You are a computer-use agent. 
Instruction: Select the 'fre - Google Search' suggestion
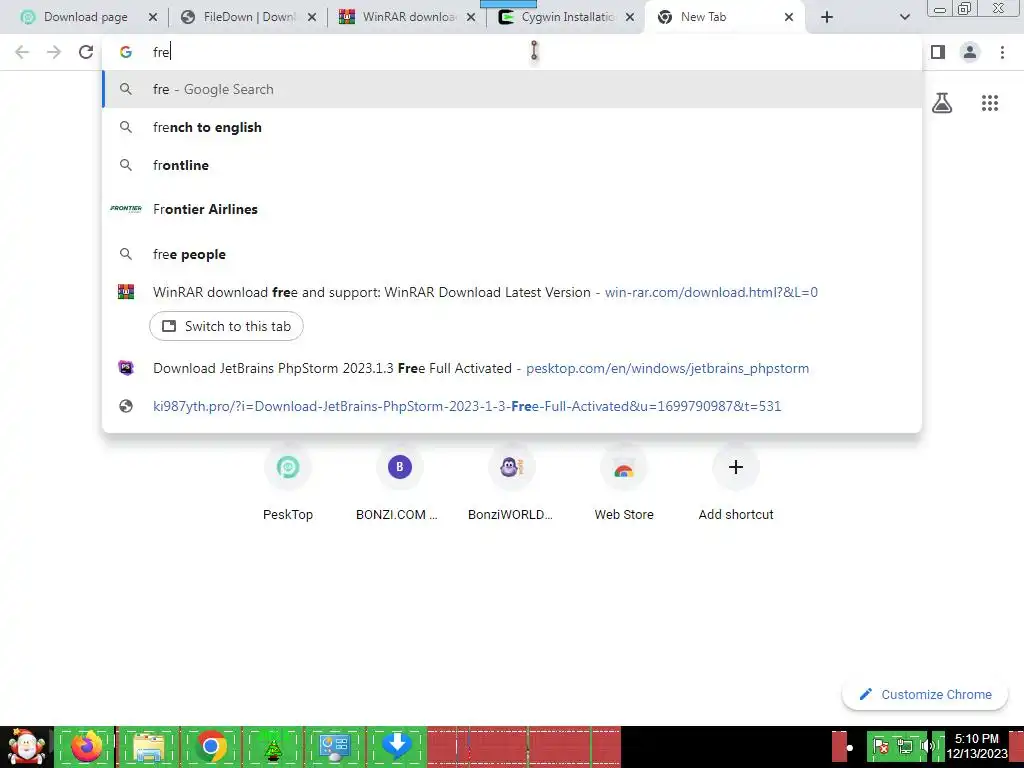512,89
